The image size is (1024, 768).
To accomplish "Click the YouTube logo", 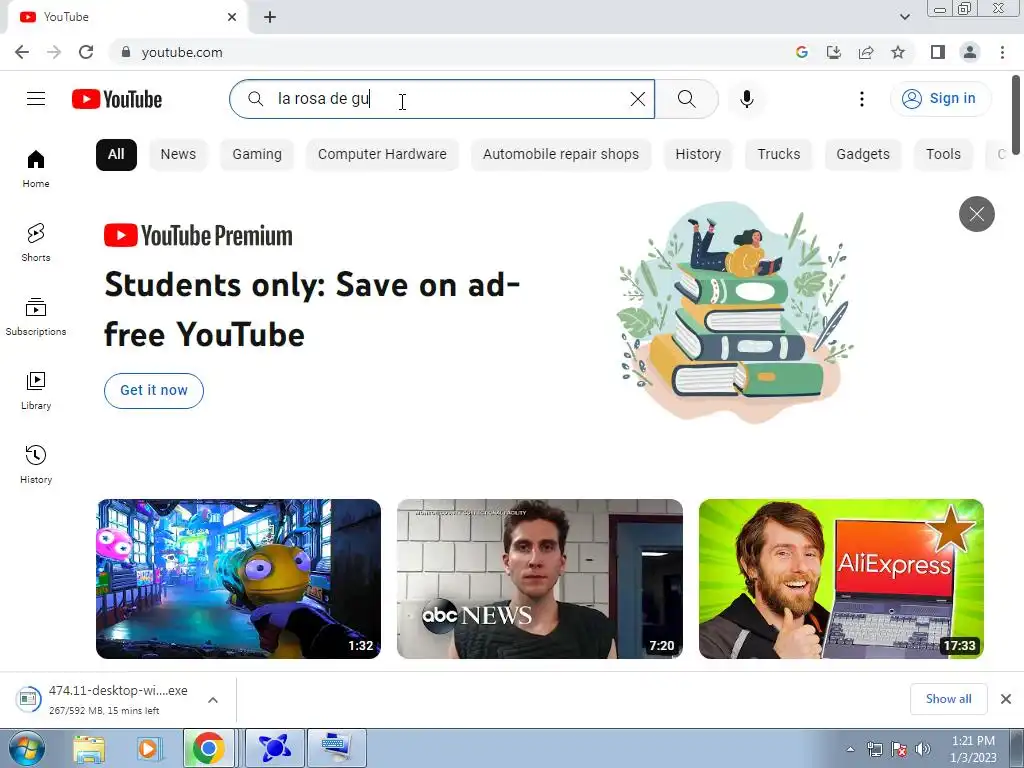I will tap(117, 99).
